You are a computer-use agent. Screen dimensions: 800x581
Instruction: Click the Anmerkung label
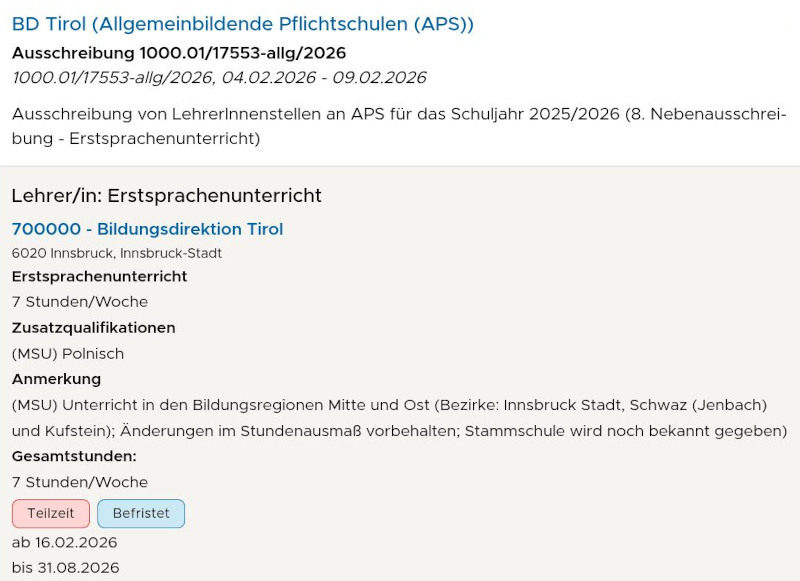click(56, 379)
